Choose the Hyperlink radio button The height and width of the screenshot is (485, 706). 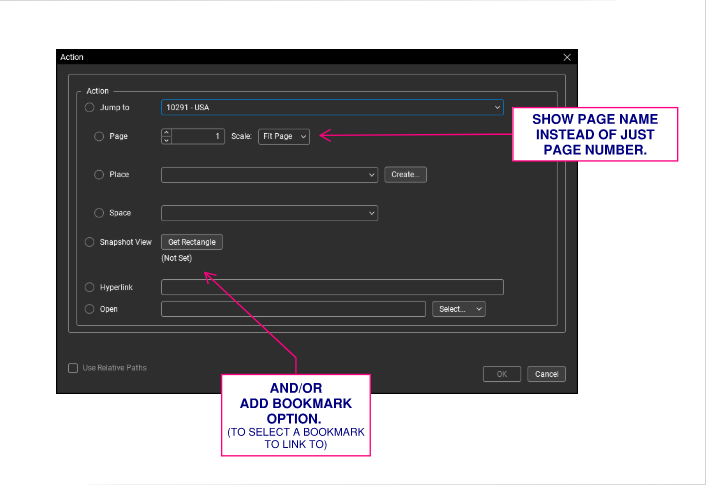[x=90, y=287]
